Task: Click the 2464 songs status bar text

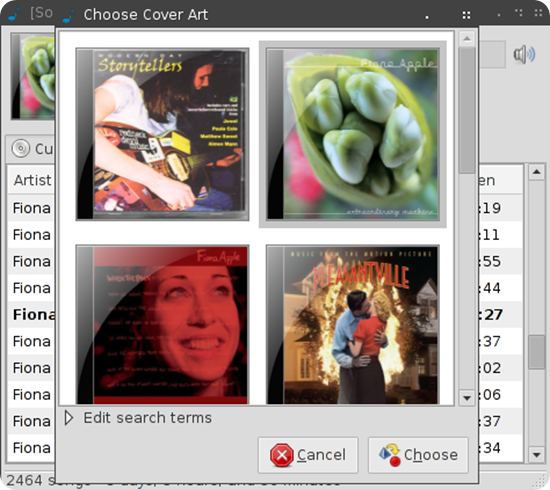Action: [x=30, y=481]
